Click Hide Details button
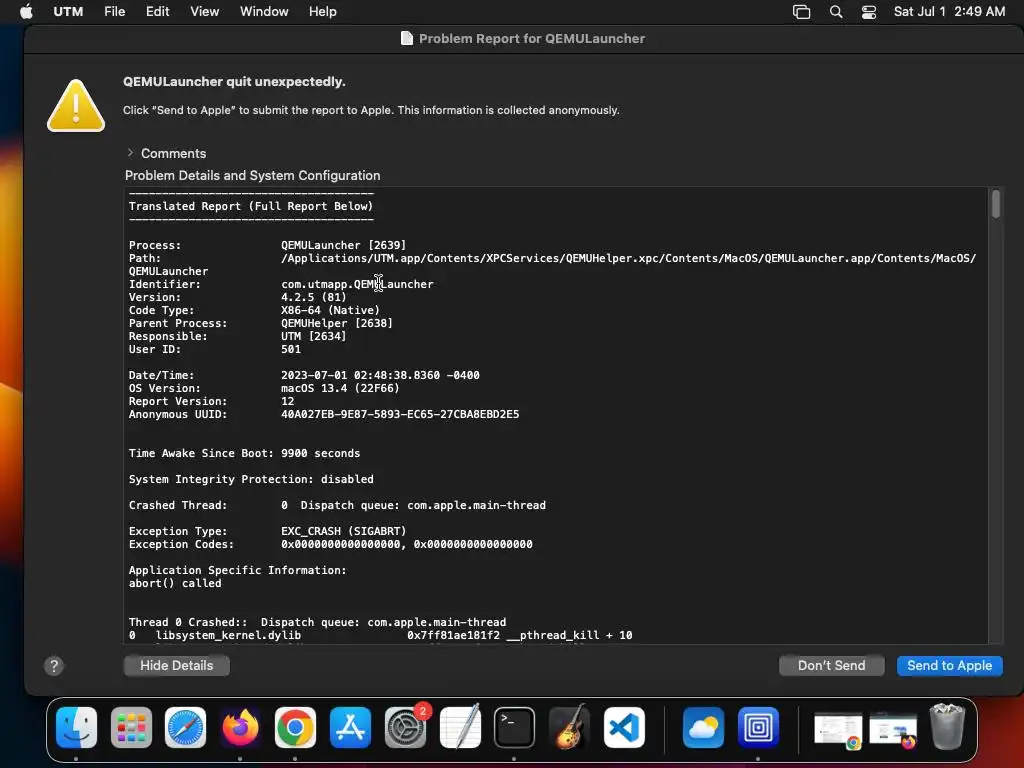The image size is (1024, 768). point(176,665)
